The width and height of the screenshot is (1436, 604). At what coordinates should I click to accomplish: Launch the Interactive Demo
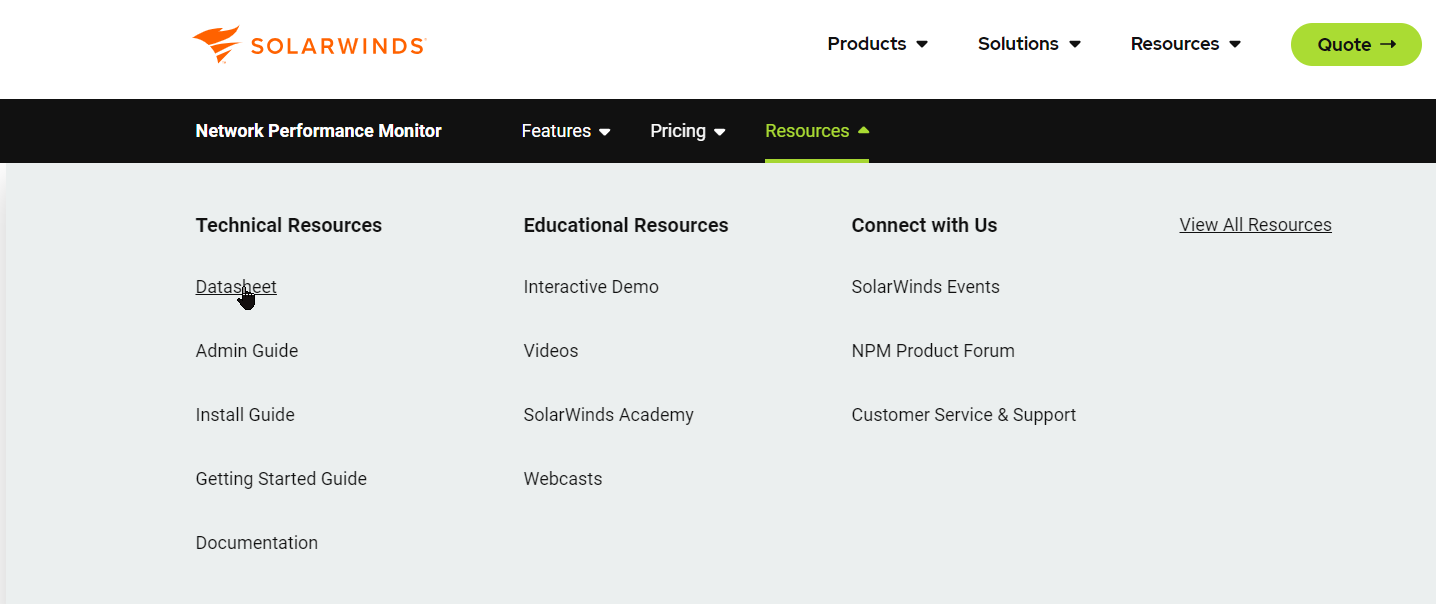[591, 287]
